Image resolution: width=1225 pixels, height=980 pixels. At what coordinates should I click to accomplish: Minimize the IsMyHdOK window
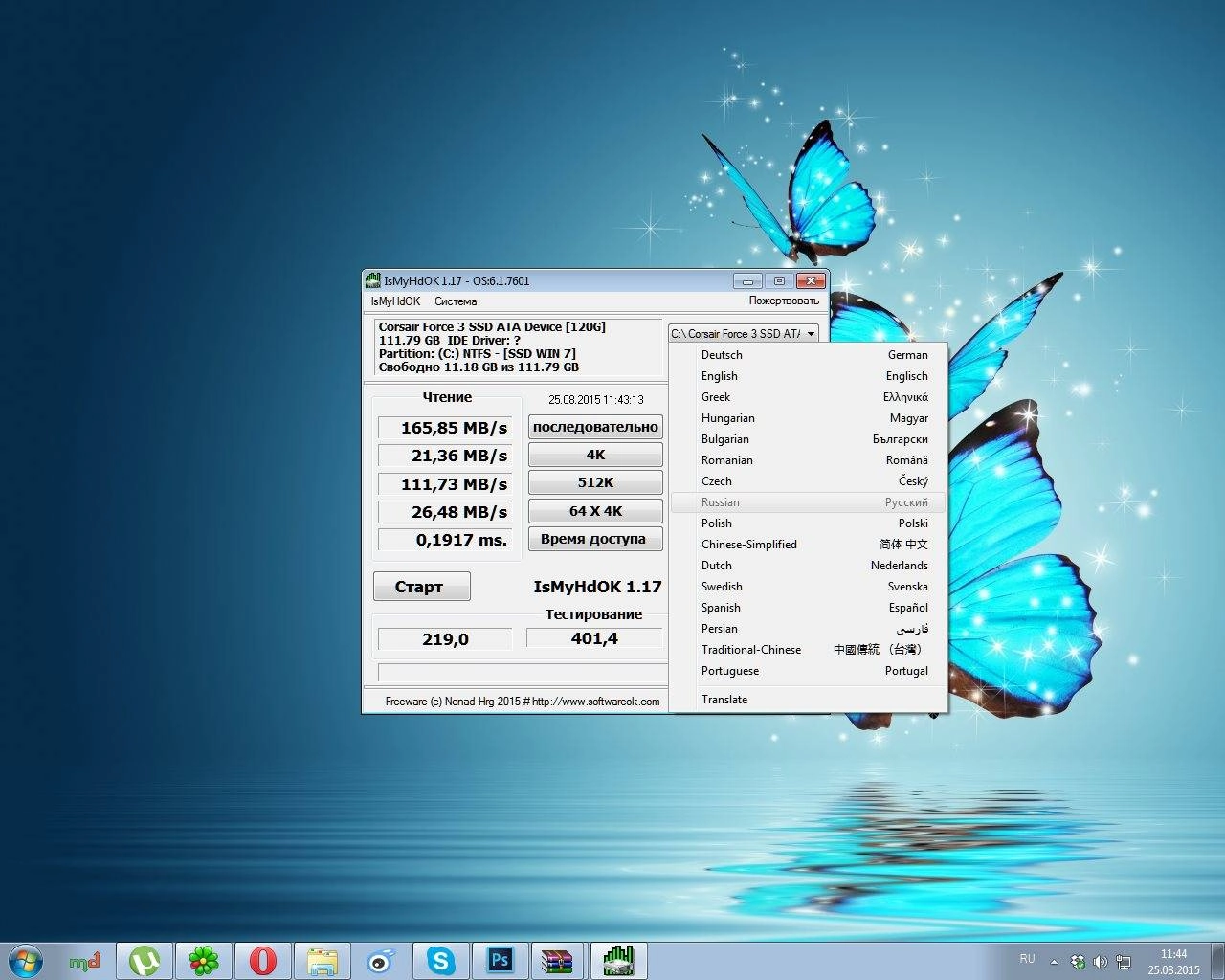[747, 280]
